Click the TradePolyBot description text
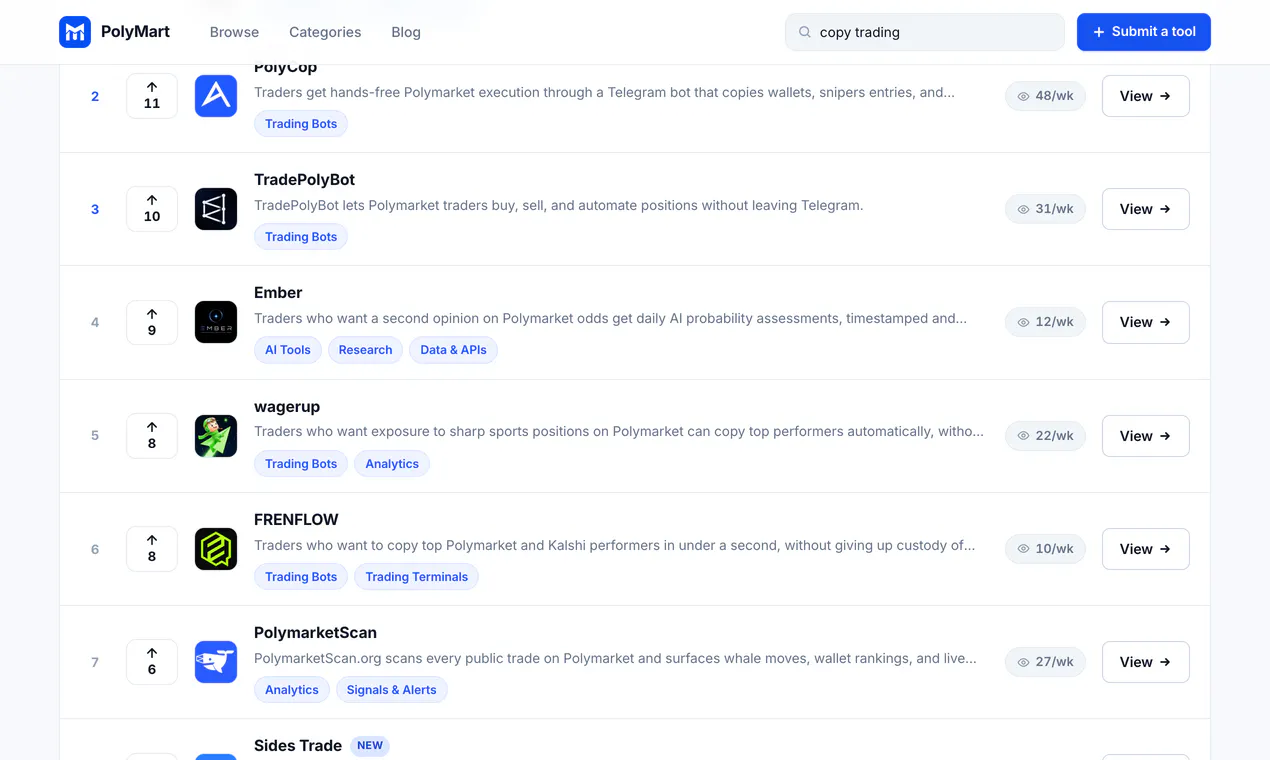This screenshot has height=760, width=1270. [558, 205]
